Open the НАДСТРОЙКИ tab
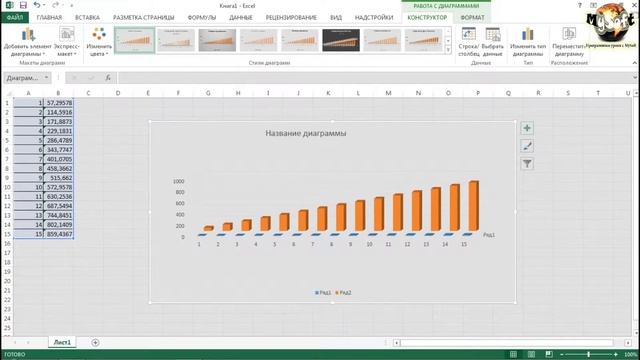Image resolution: width=640 pixels, height=360 pixels. pos(374,18)
